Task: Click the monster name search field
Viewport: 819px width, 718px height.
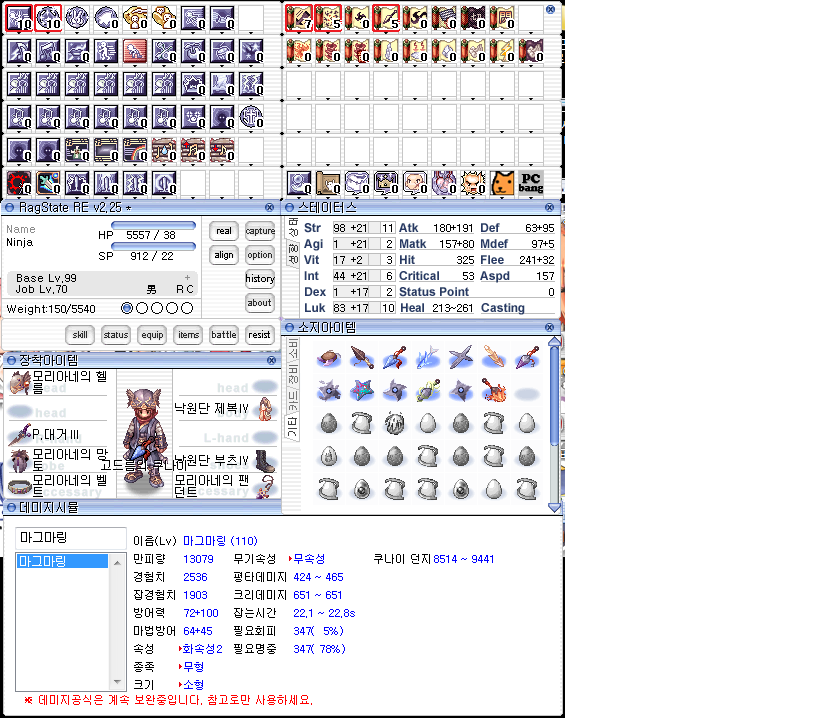Action: coord(71,538)
